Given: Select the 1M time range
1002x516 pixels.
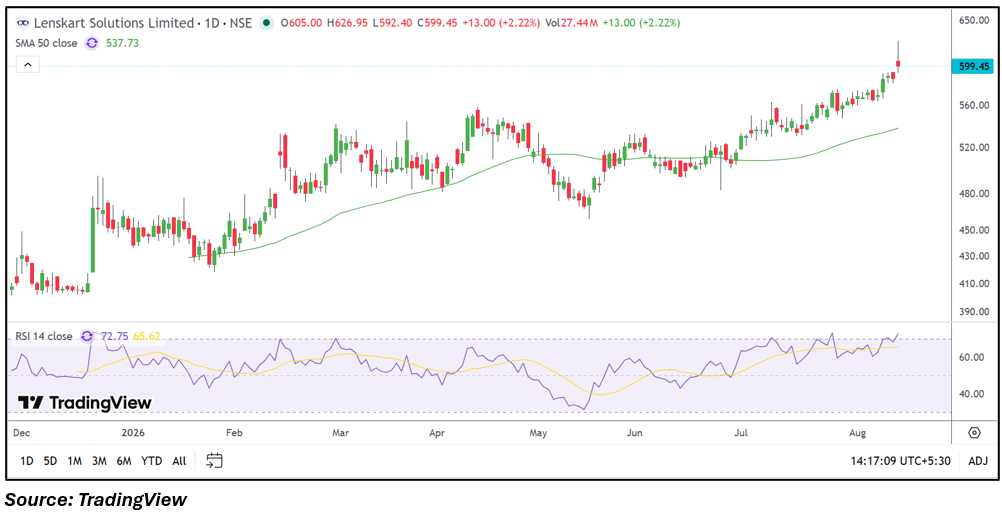Looking at the screenshot, I should 74,460.
